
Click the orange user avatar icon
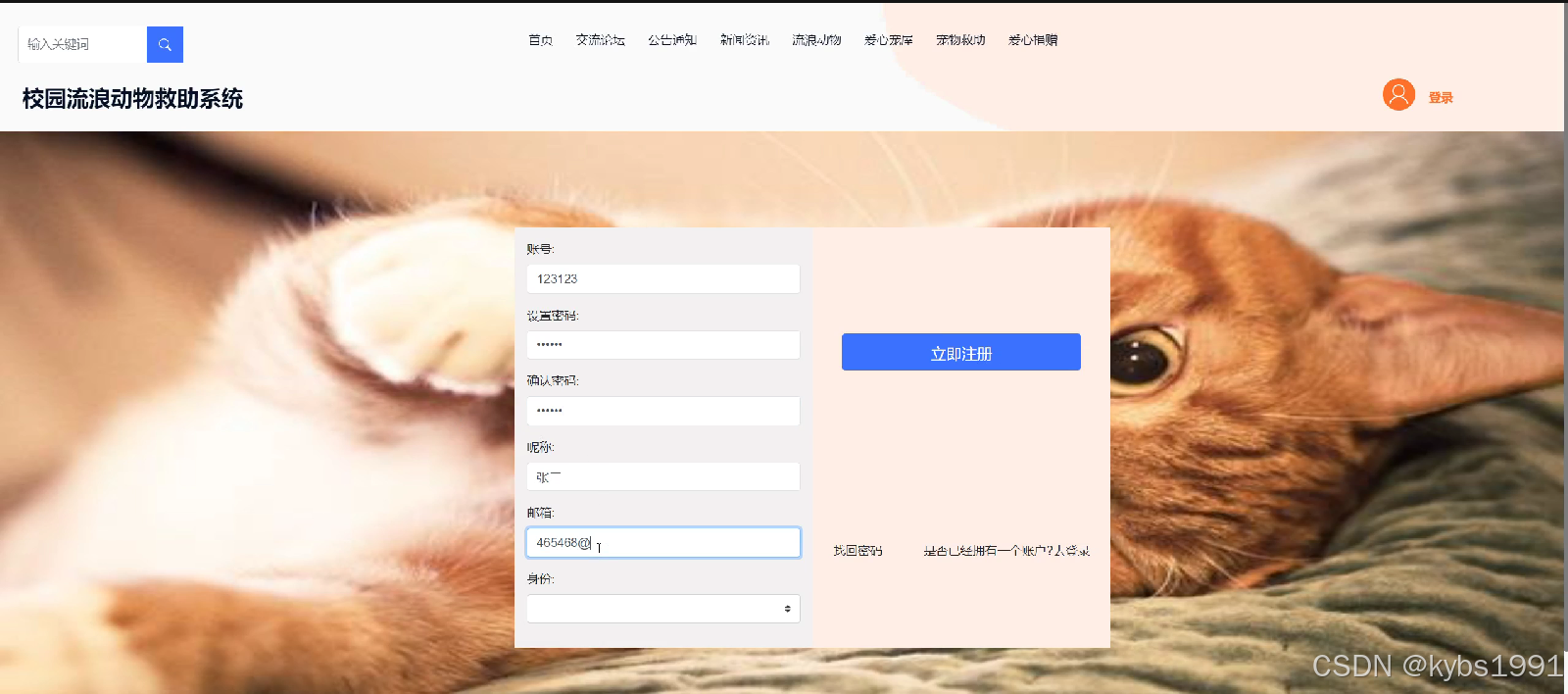[x=1398, y=95]
